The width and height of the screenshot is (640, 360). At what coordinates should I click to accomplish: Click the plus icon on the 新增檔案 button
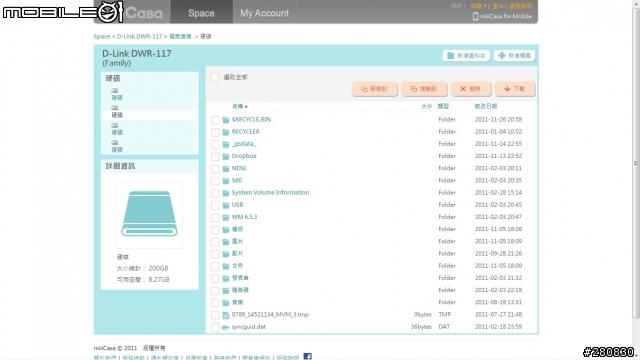coord(502,56)
